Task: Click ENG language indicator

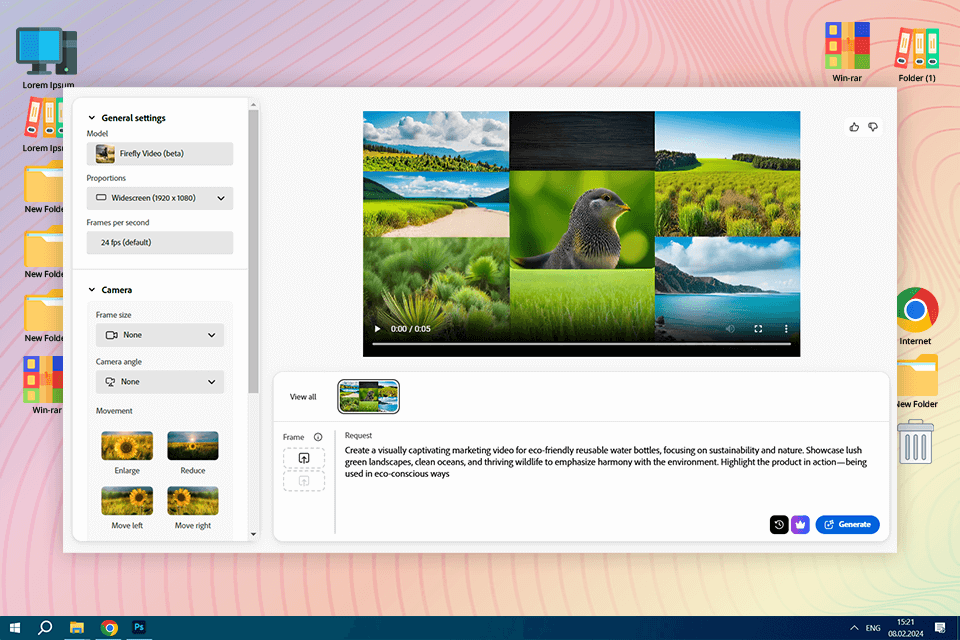Action: tap(873, 628)
